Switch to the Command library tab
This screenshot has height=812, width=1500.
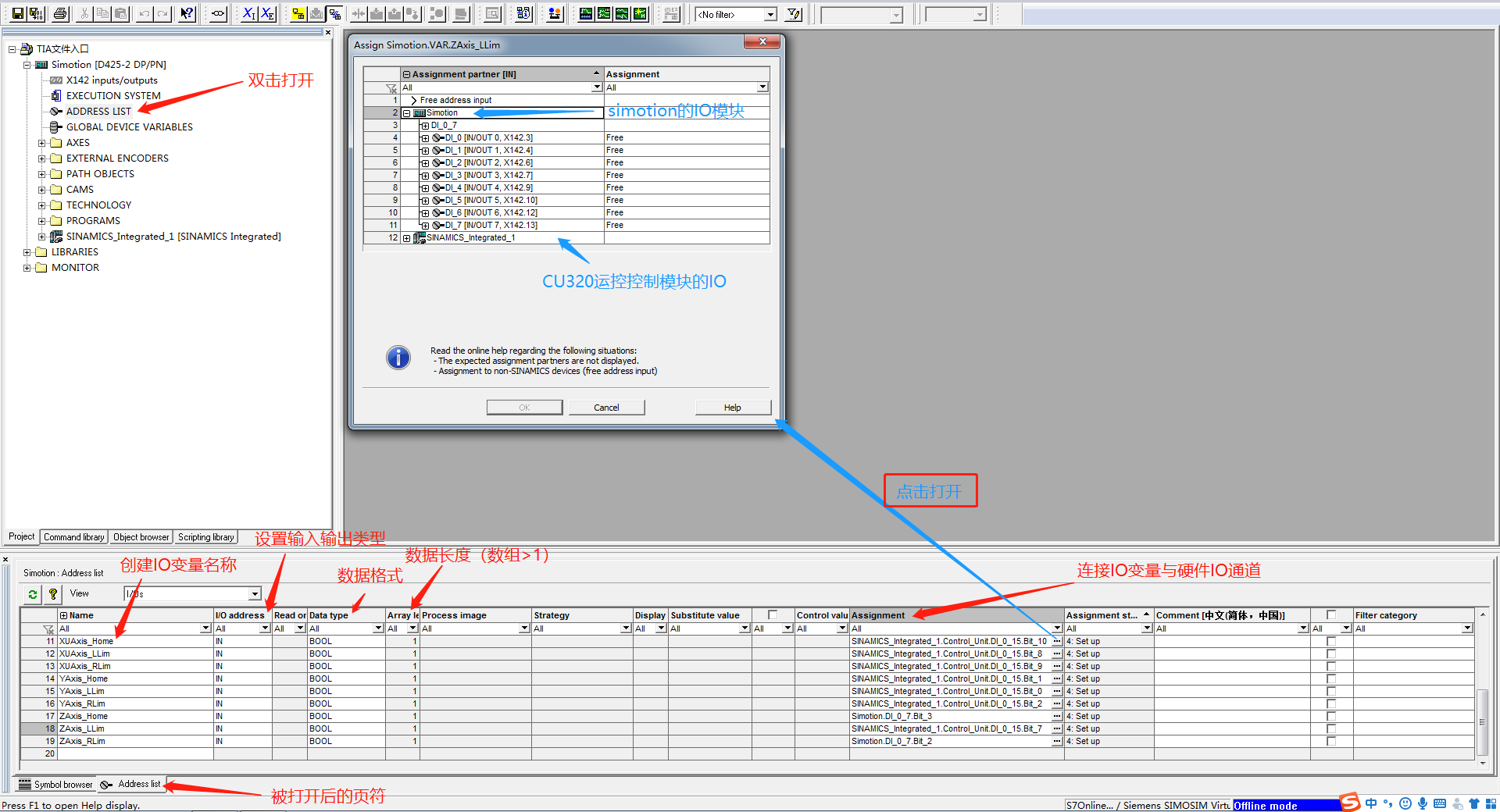tap(73, 536)
